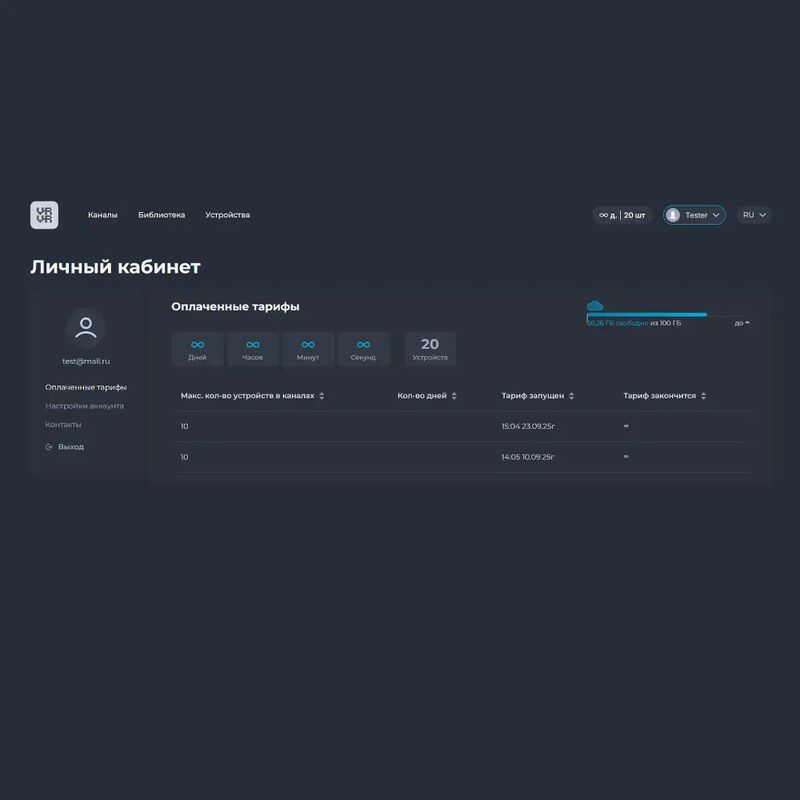
Task: Toggle sorting on Кол-во дней column
Action: point(454,396)
